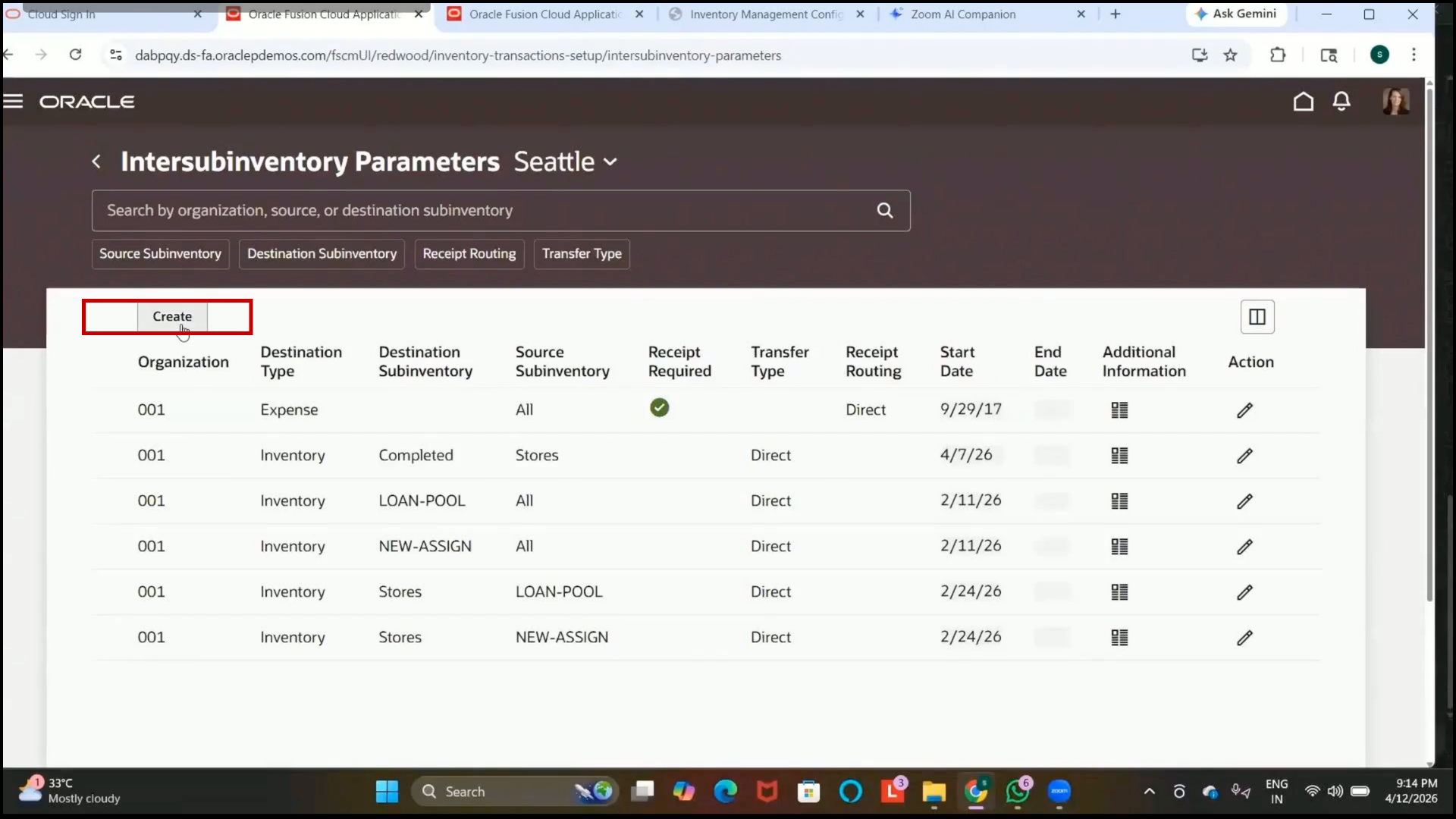
Task: Click the Create button
Action: coord(172,317)
